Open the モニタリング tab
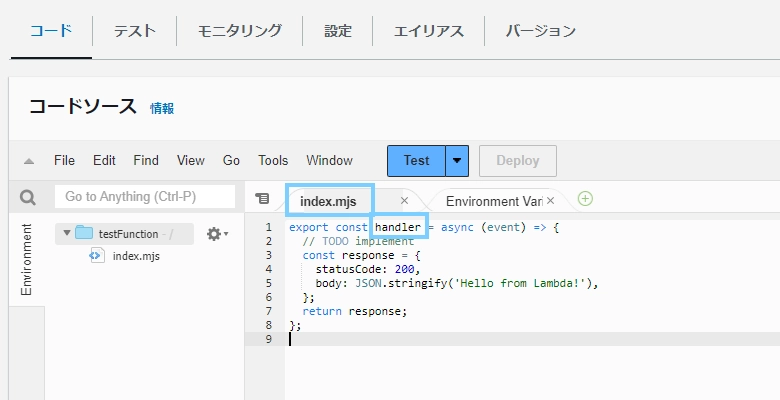Image resolution: width=780 pixels, height=400 pixels. [x=239, y=31]
